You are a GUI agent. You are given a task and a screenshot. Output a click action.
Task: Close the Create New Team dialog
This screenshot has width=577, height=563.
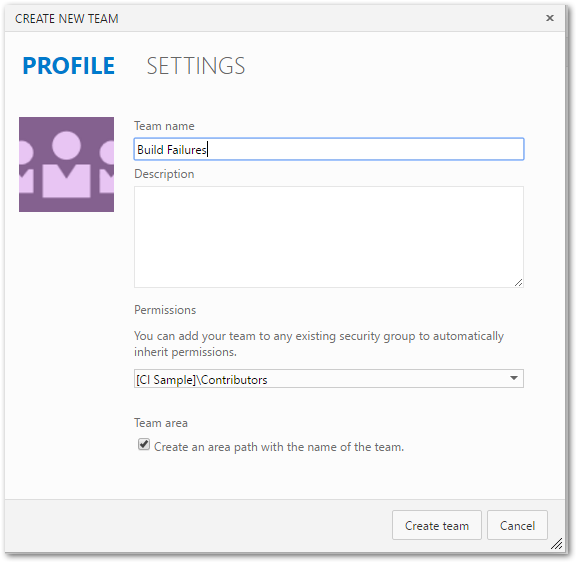click(x=549, y=18)
